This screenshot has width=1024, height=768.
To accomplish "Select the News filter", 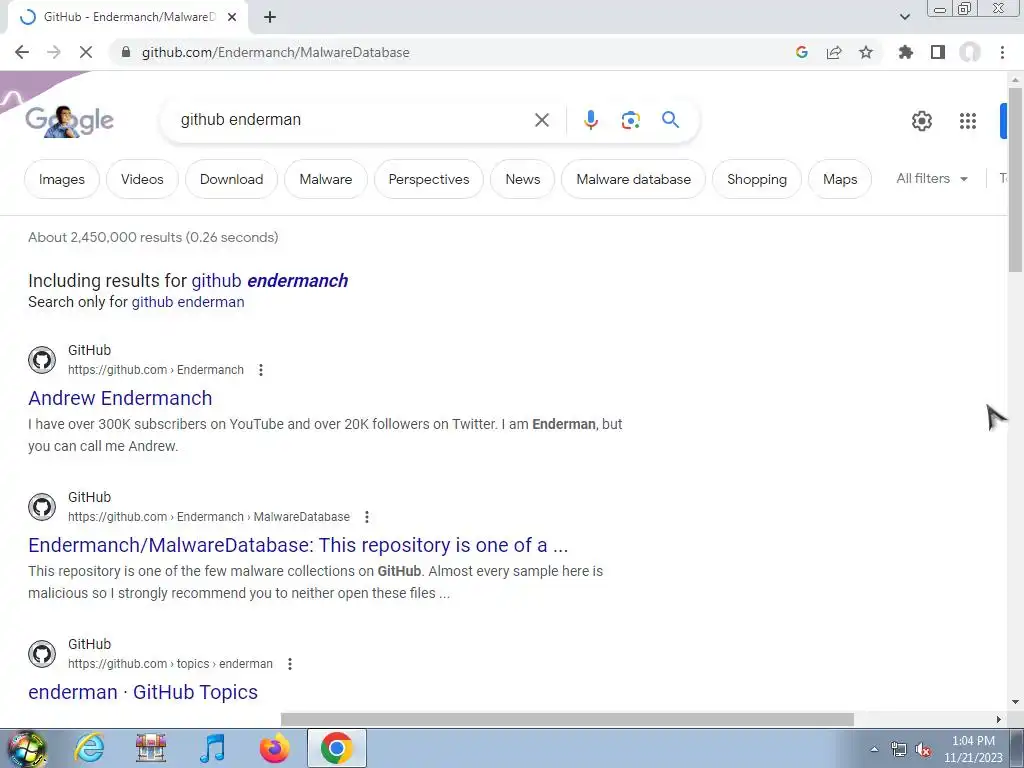I will click(x=522, y=179).
